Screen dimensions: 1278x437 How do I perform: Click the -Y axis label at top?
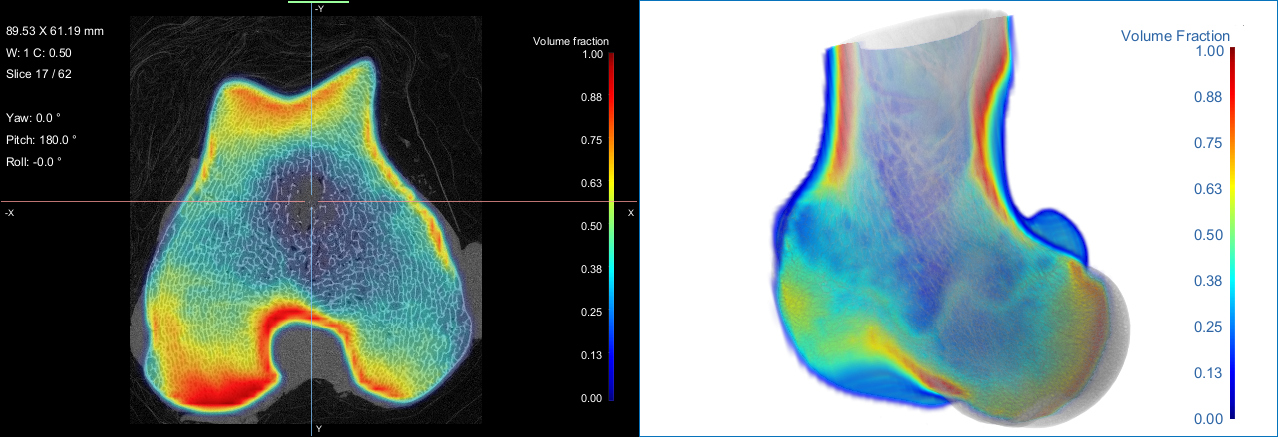[318, 9]
